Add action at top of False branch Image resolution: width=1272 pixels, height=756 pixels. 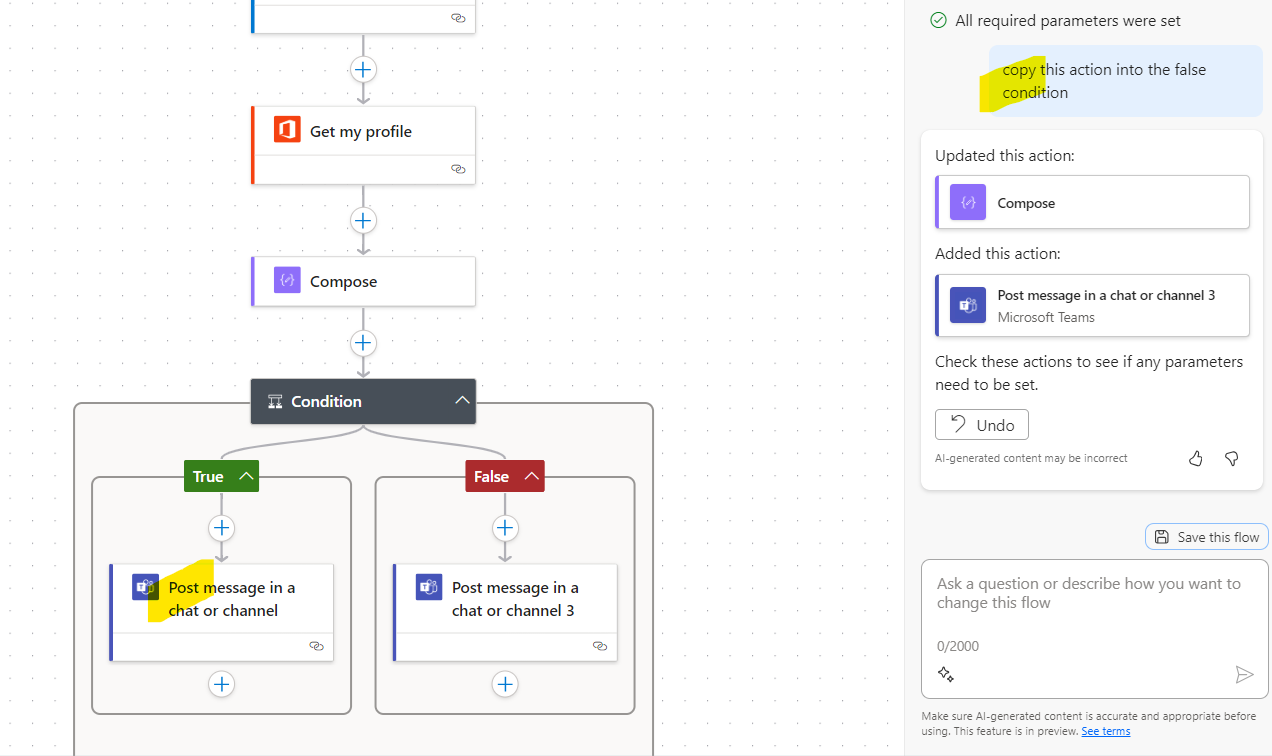[506, 528]
